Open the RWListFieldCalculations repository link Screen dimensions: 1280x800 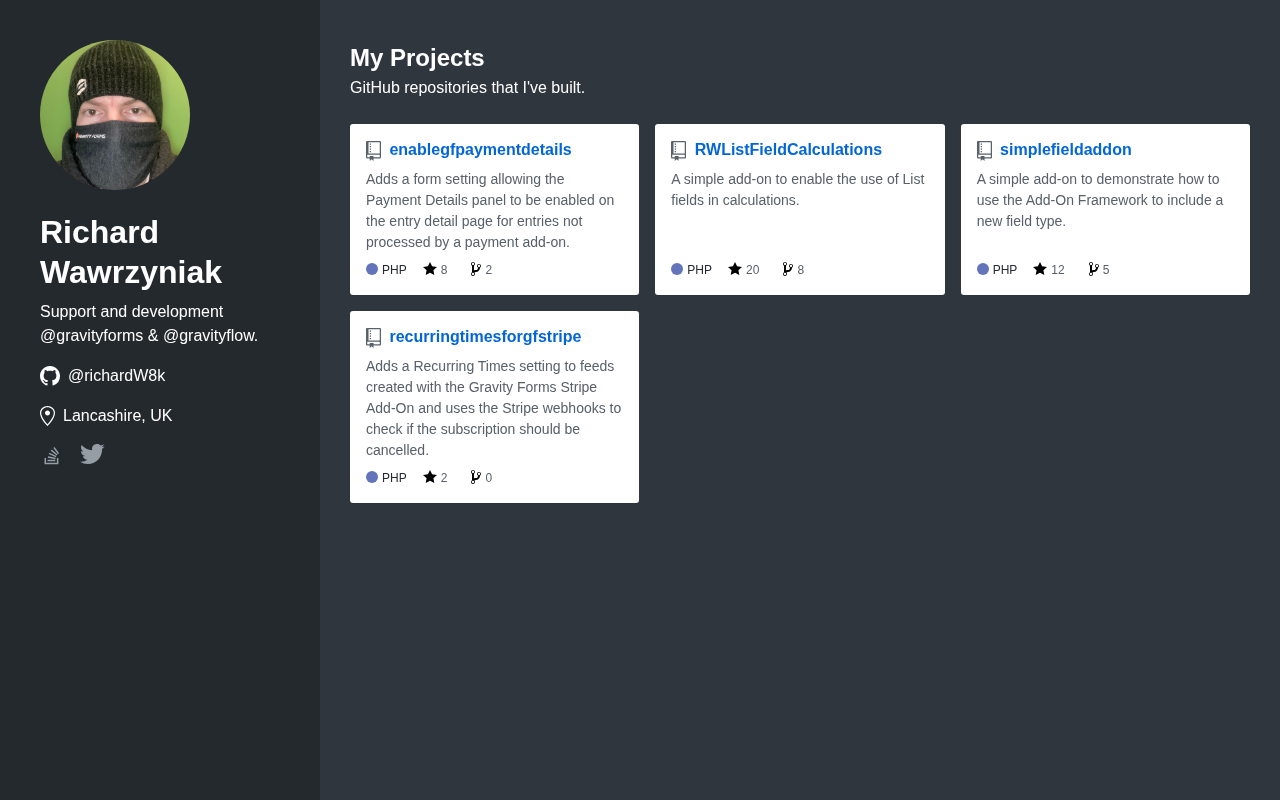[x=788, y=150]
